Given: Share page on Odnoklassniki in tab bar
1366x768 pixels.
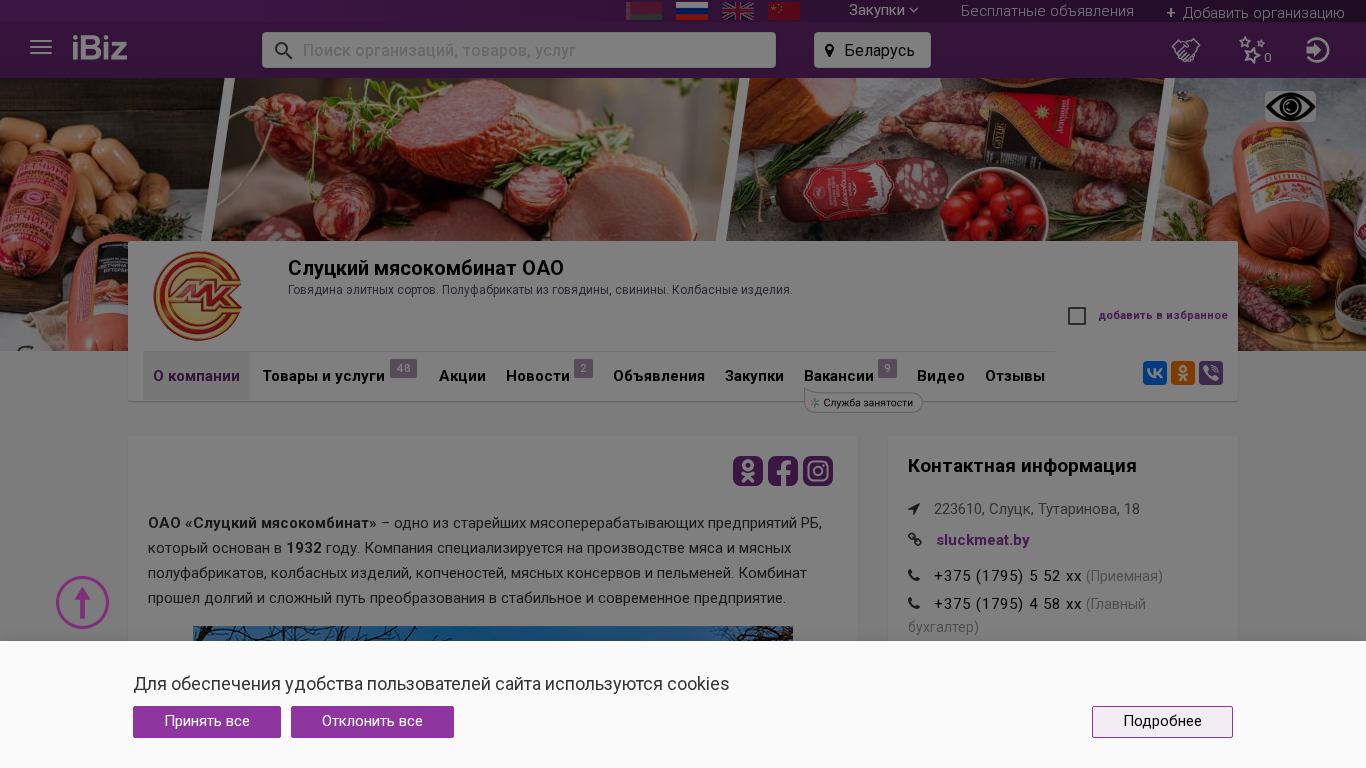Looking at the screenshot, I should coord(1183,373).
